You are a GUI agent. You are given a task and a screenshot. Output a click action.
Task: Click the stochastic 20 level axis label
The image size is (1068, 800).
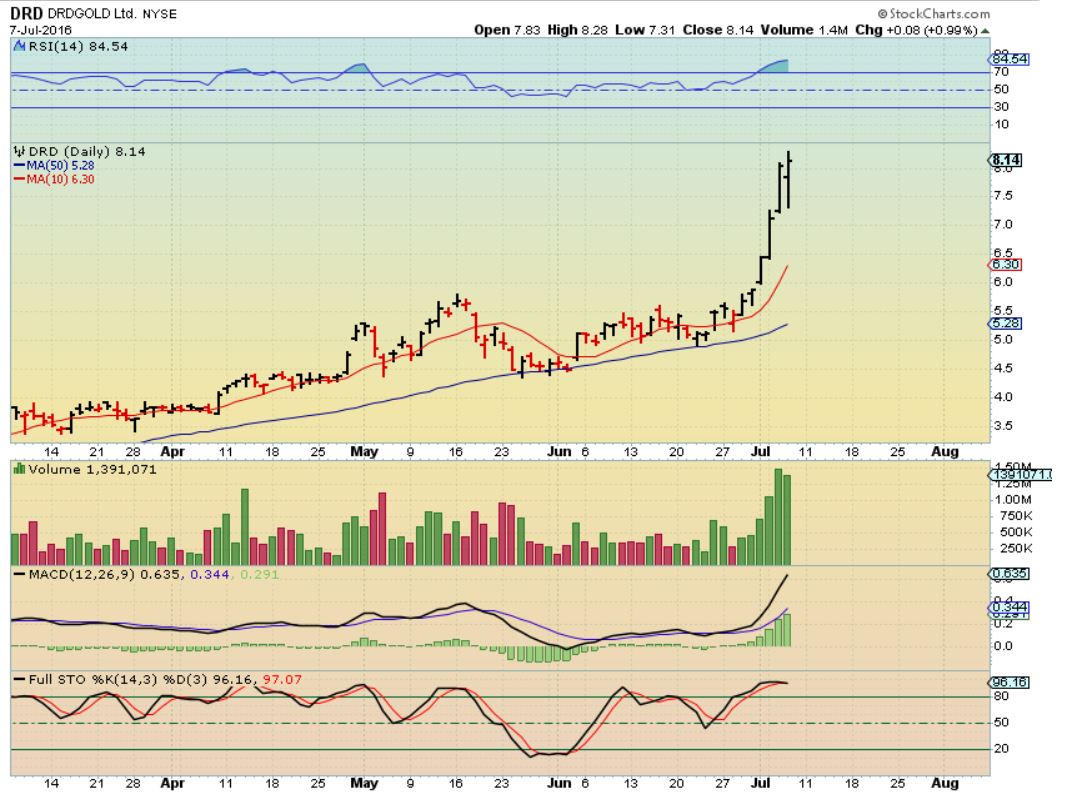tap(1001, 749)
